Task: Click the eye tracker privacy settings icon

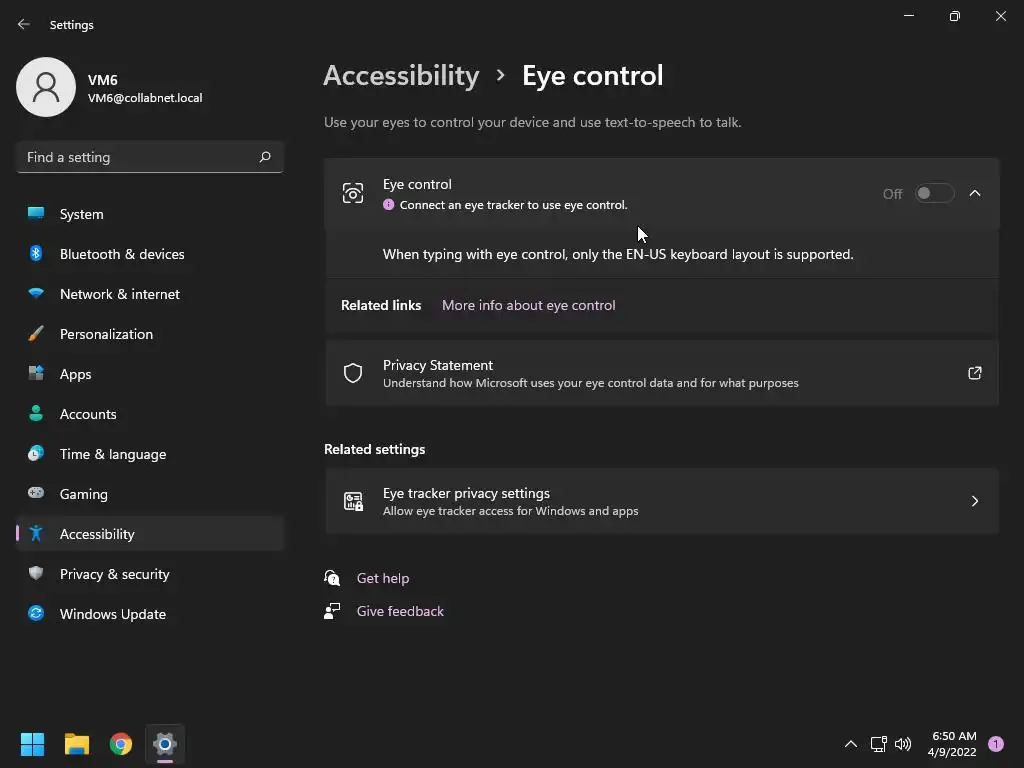Action: tap(353, 501)
